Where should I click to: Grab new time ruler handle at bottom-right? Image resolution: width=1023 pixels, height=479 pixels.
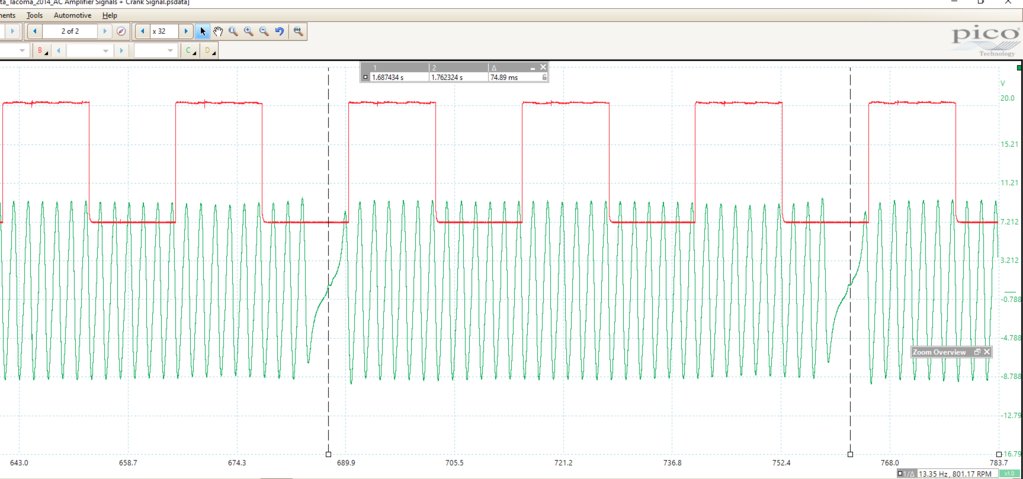click(x=999, y=454)
